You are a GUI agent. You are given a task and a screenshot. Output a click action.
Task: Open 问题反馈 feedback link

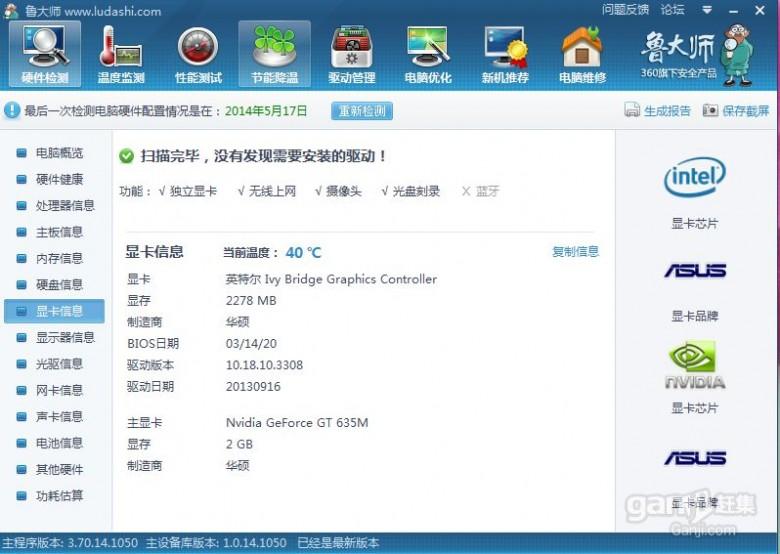click(625, 9)
